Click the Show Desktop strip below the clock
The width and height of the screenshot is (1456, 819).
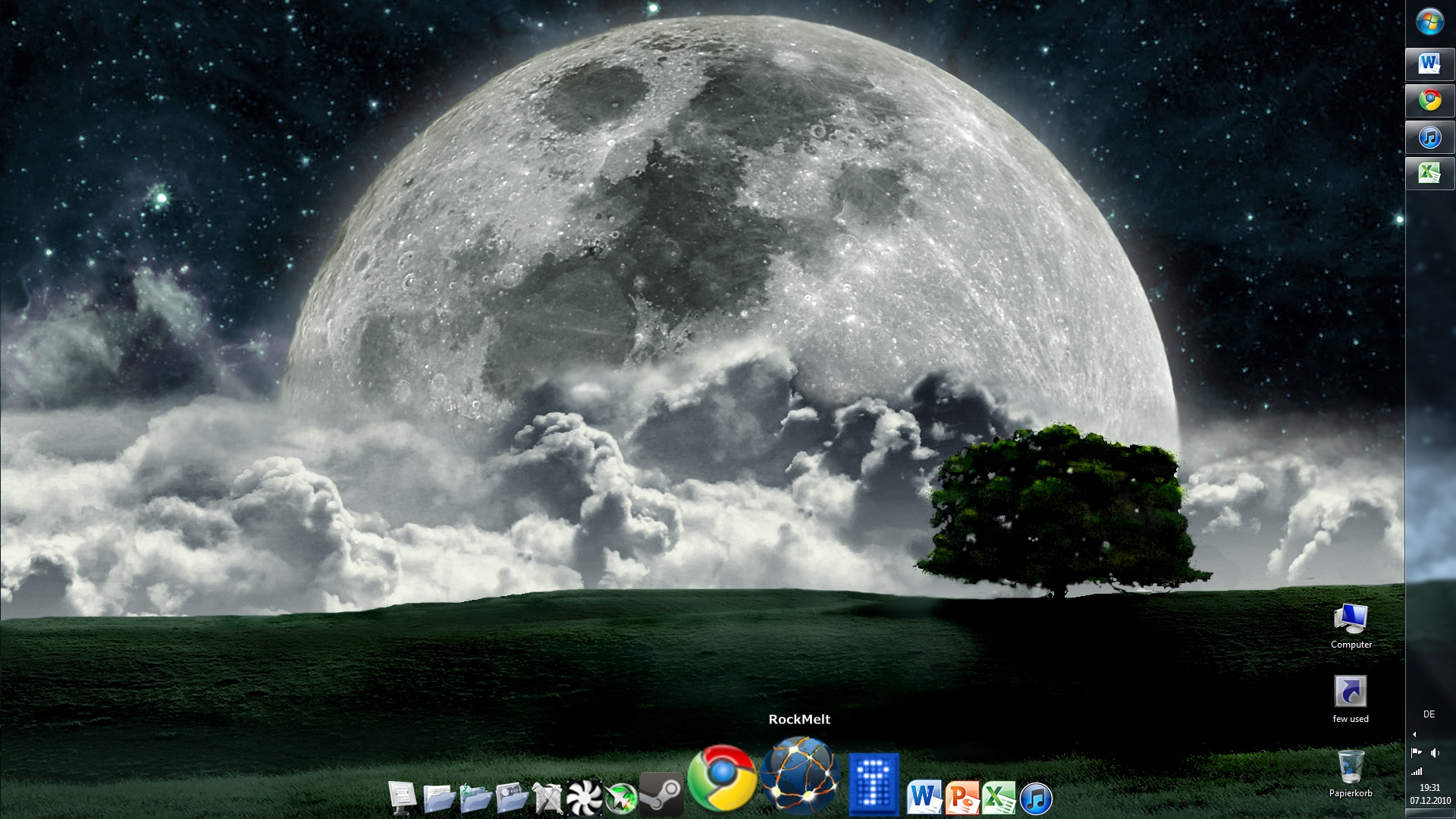click(1430, 814)
